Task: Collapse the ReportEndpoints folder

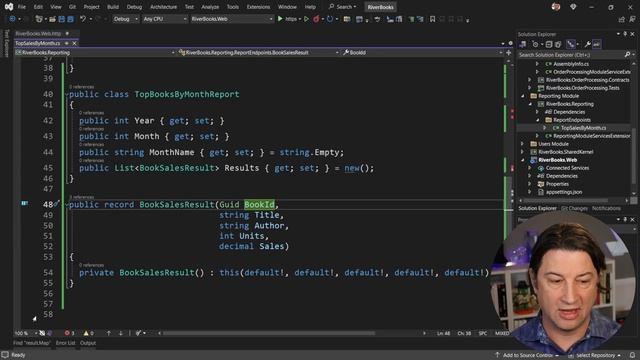Action: (x=538, y=120)
